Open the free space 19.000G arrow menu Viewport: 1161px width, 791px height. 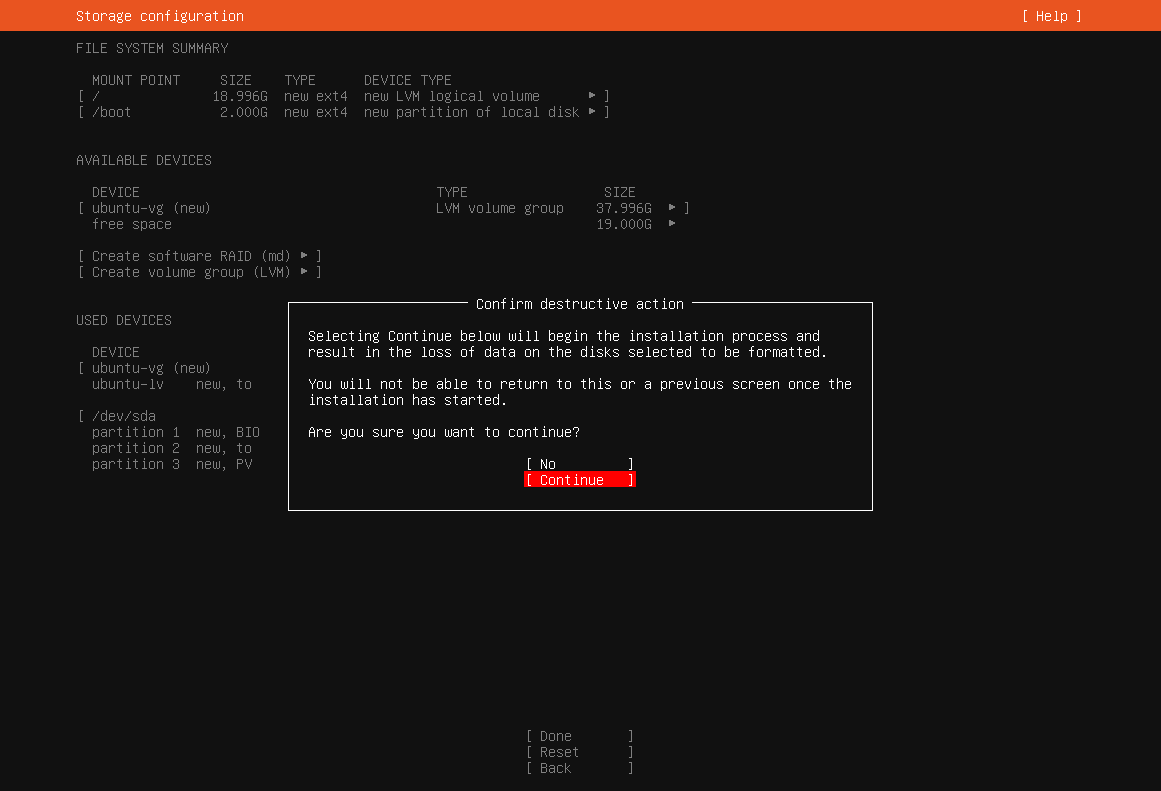(x=672, y=224)
